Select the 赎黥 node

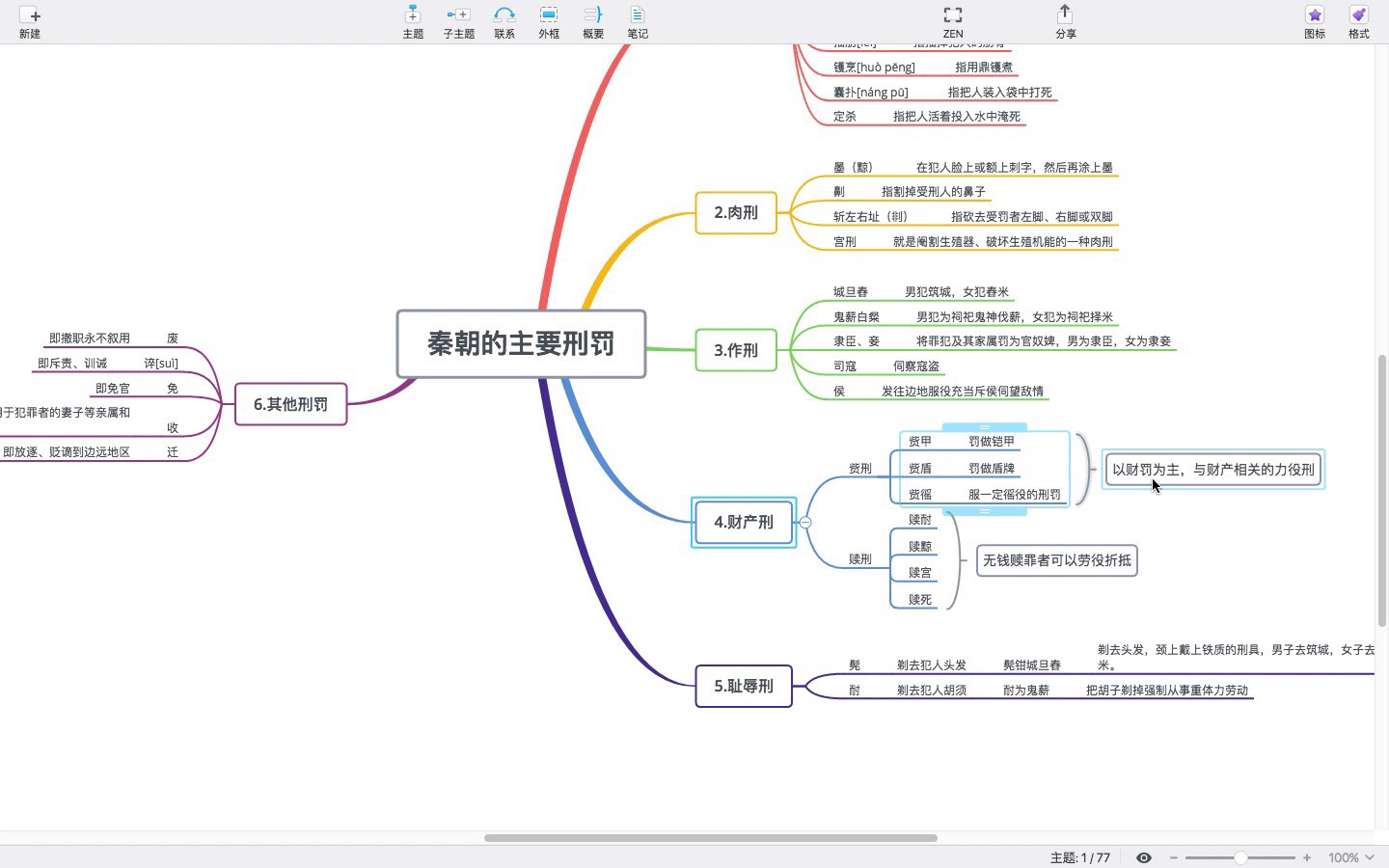920,547
